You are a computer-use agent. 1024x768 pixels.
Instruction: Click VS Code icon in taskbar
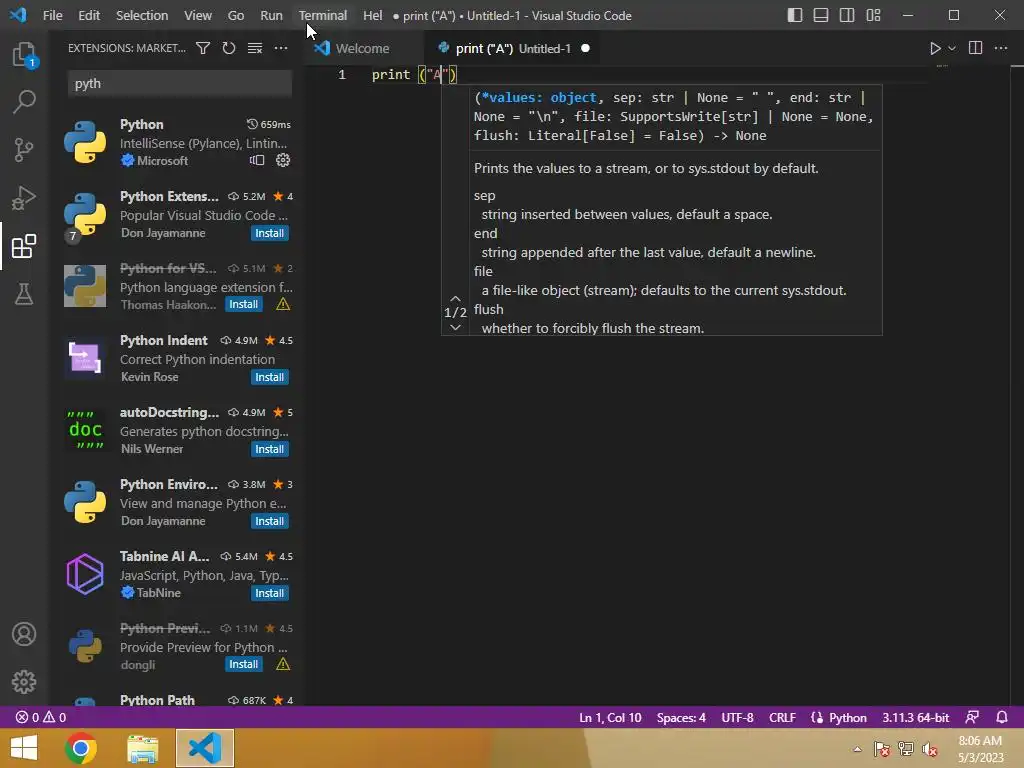[x=204, y=748]
